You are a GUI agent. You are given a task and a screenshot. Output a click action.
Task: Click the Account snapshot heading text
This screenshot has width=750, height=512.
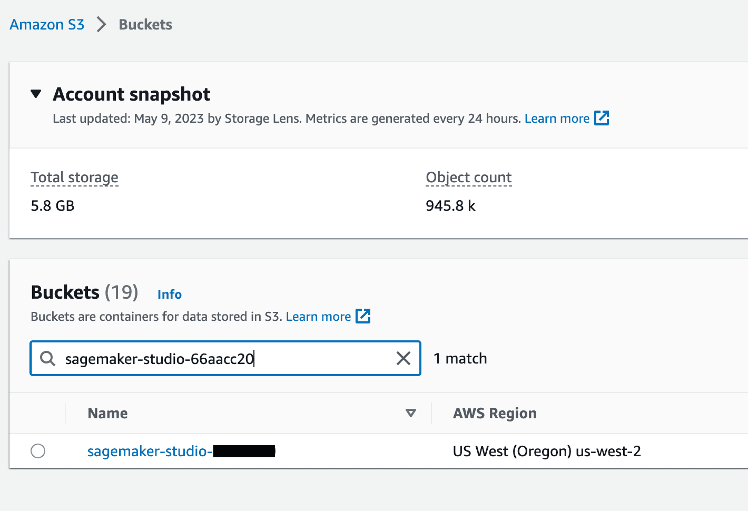pyautogui.click(x=132, y=94)
